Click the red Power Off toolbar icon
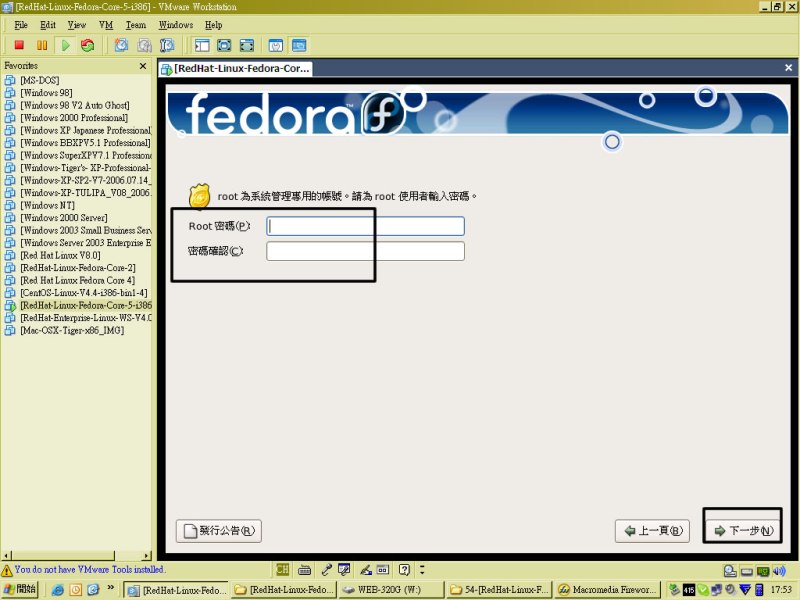This screenshot has width=800, height=600. (19, 45)
